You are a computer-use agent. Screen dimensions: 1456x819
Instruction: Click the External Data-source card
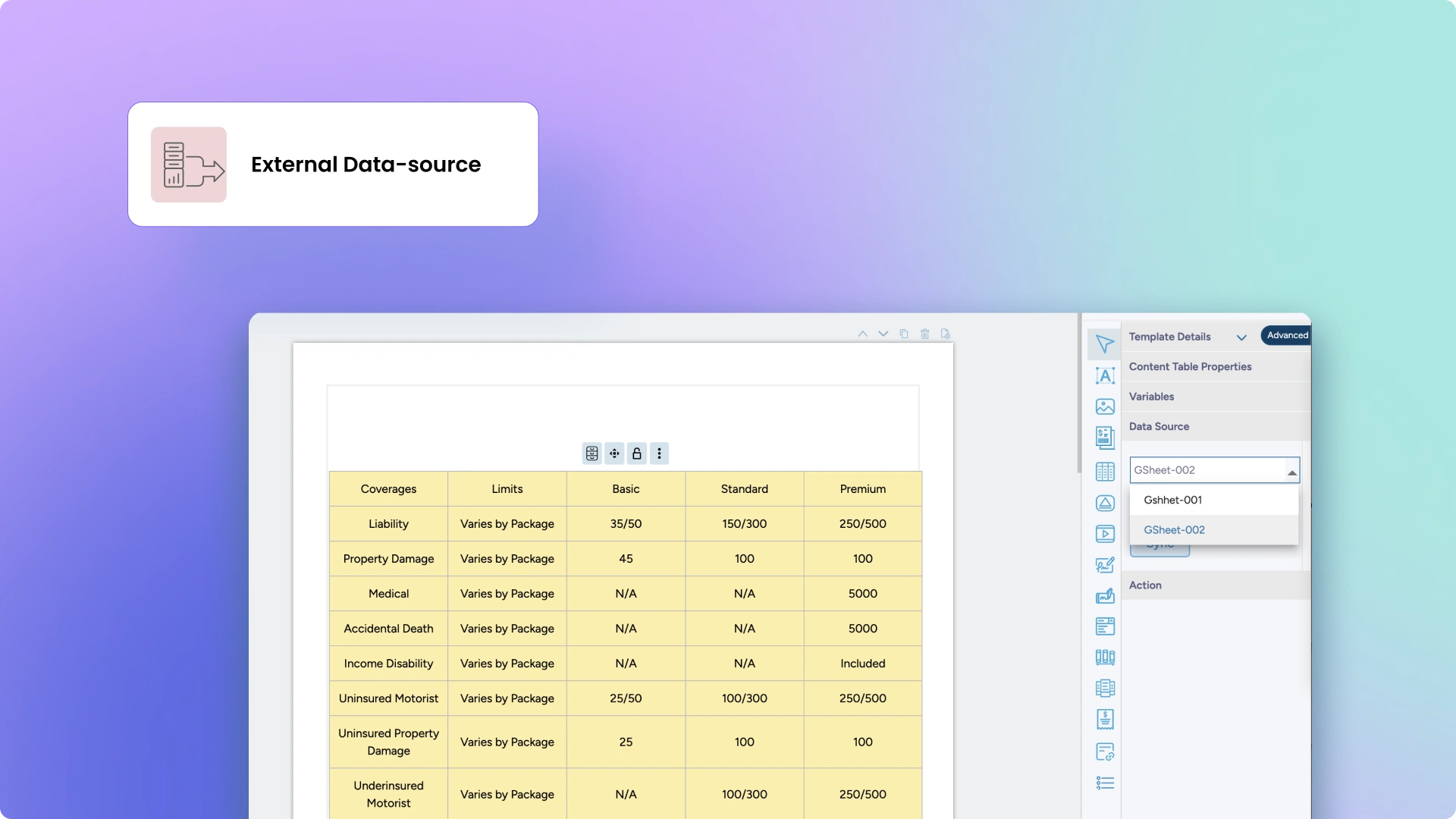(x=333, y=165)
